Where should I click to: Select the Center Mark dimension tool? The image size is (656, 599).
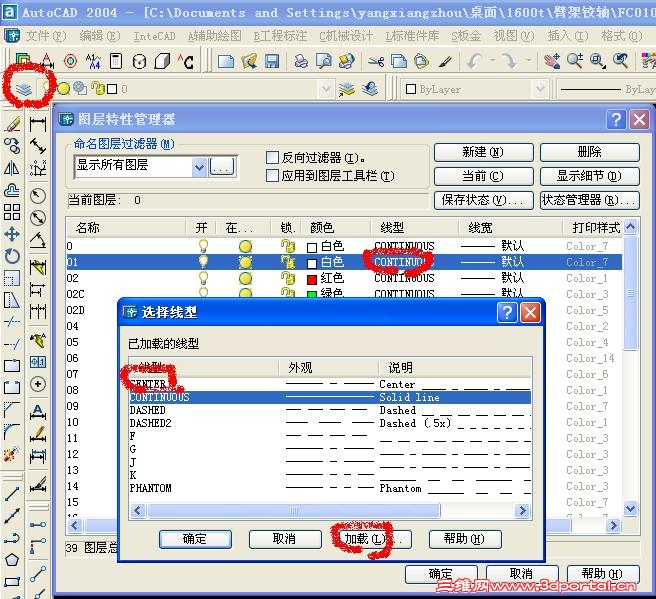tap(38, 384)
